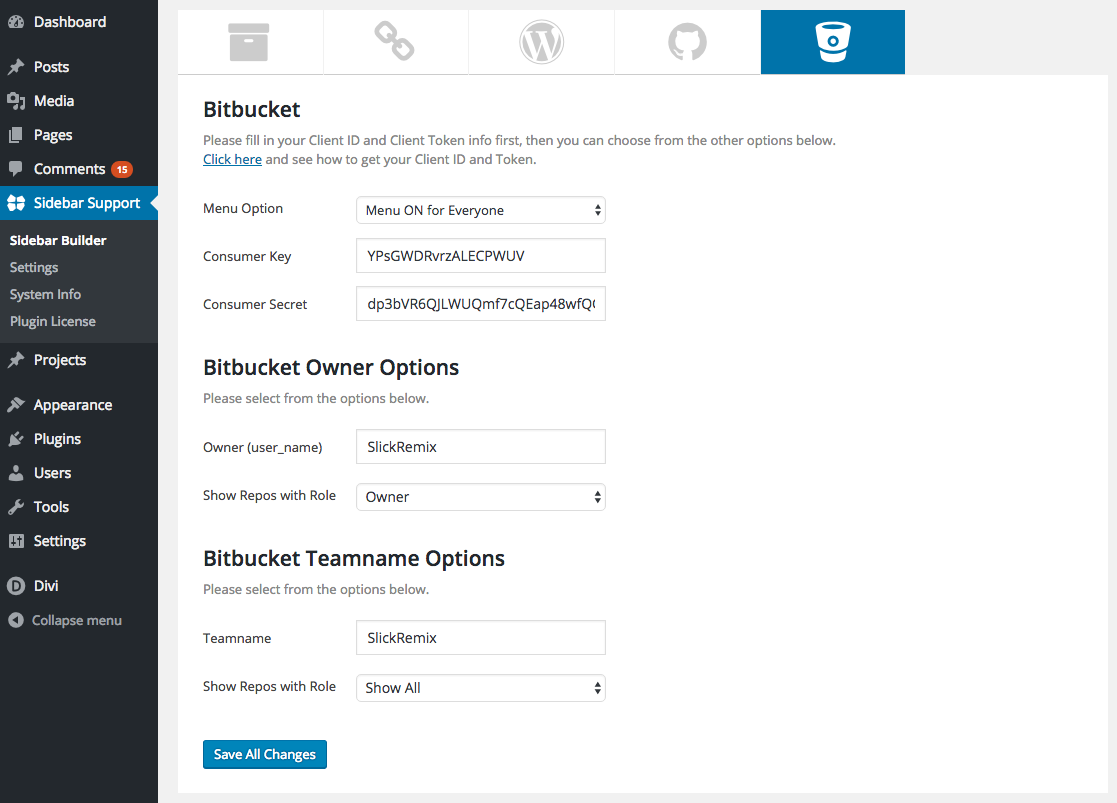
Task: Follow the Click here link
Action: pyautogui.click(x=232, y=159)
